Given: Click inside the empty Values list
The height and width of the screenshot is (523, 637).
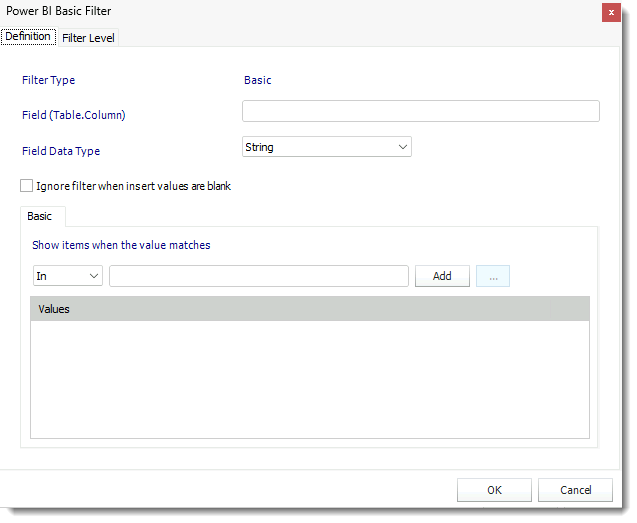Looking at the screenshot, I should click(310, 379).
